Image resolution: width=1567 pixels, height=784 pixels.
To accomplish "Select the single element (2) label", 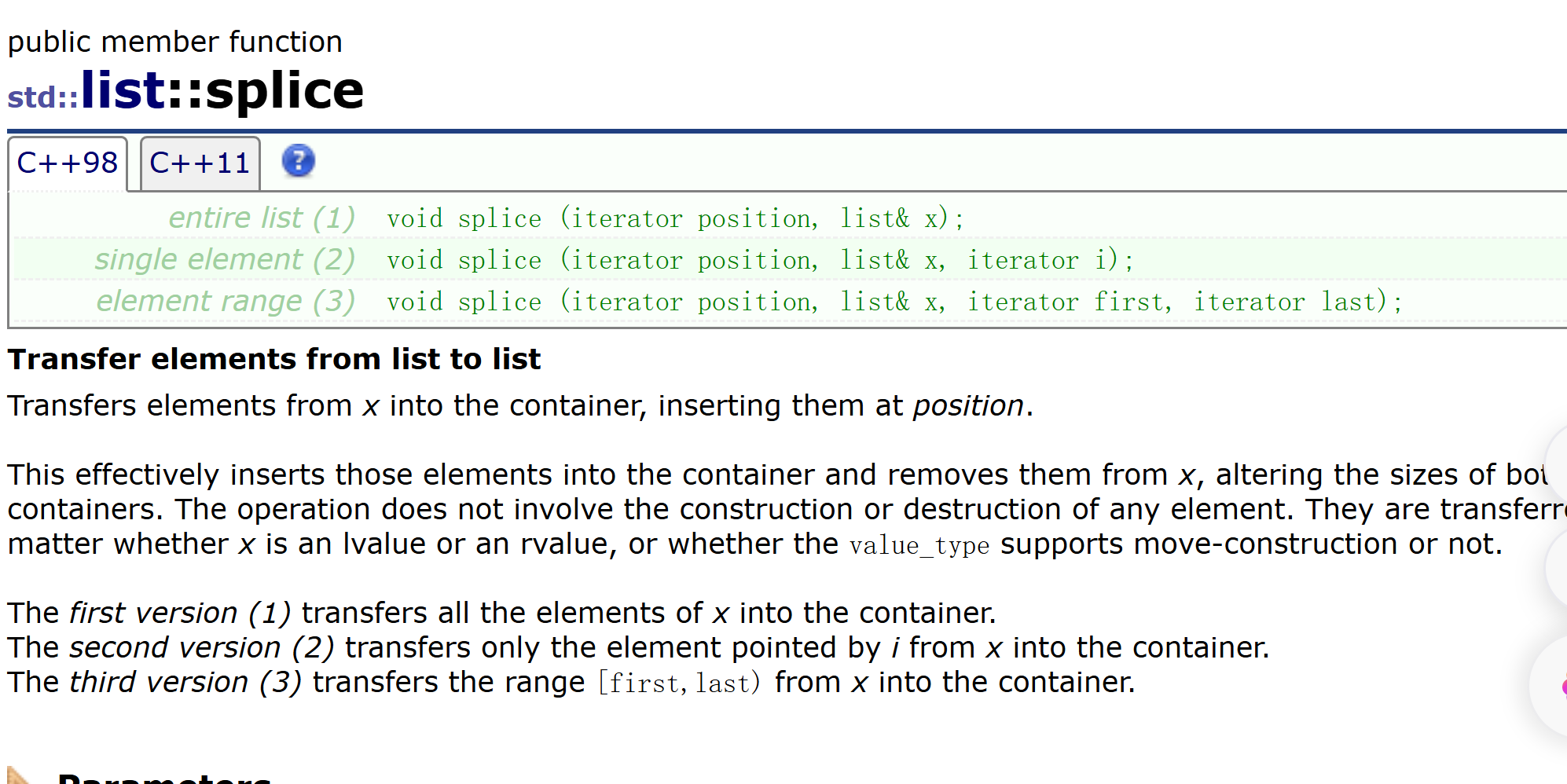I will click(x=225, y=259).
